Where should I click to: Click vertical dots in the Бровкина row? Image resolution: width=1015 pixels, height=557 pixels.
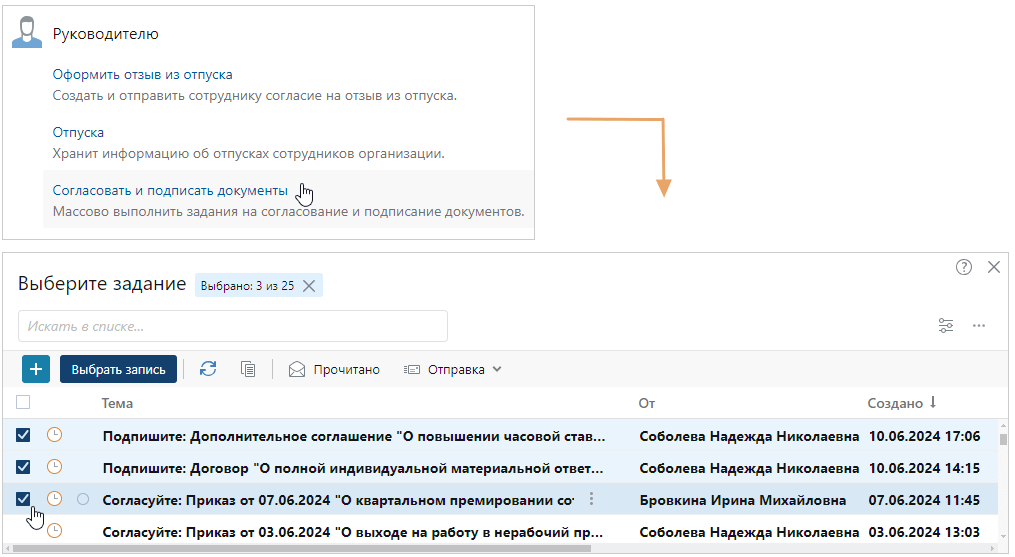click(x=592, y=499)
